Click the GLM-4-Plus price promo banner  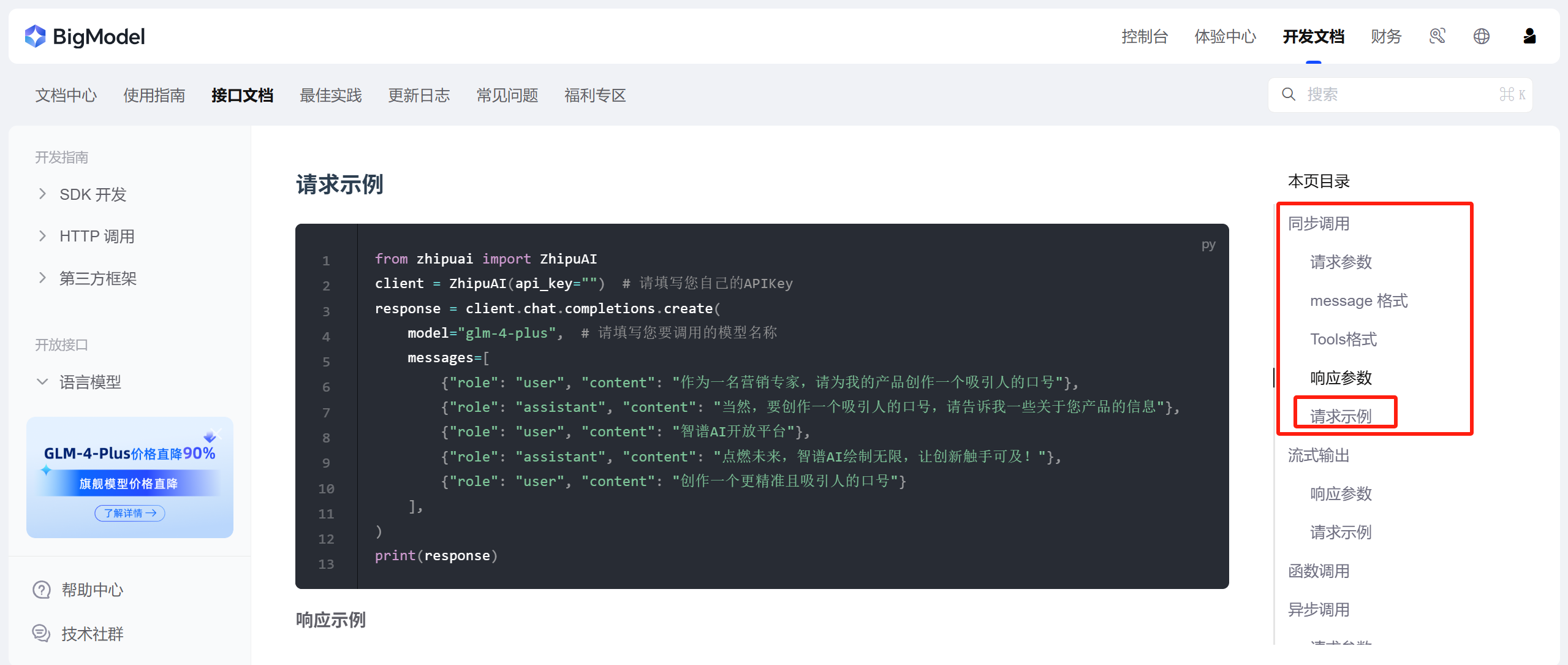(x=129, y=466)
